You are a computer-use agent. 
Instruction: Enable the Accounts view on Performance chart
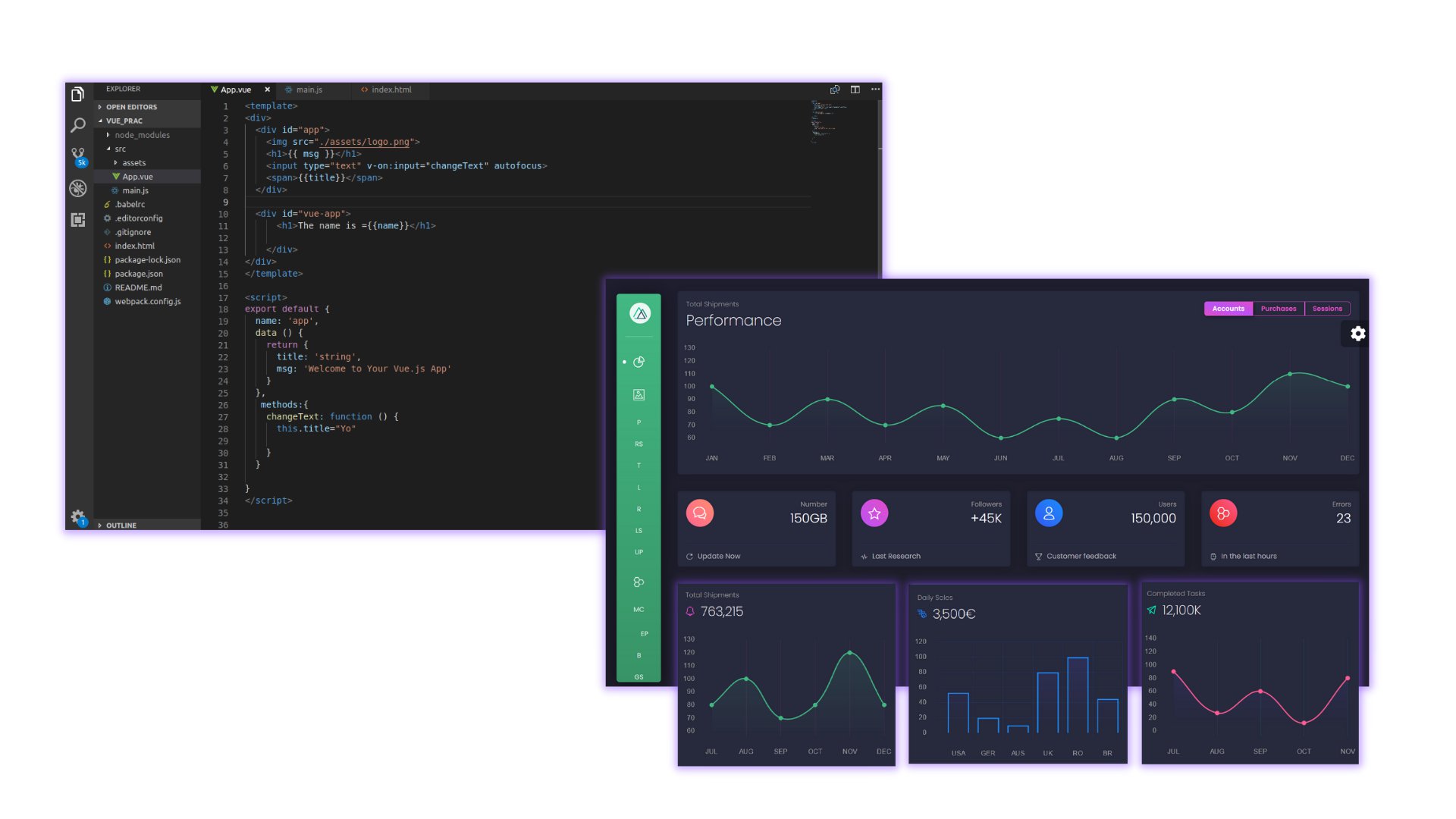(1228, 309)
